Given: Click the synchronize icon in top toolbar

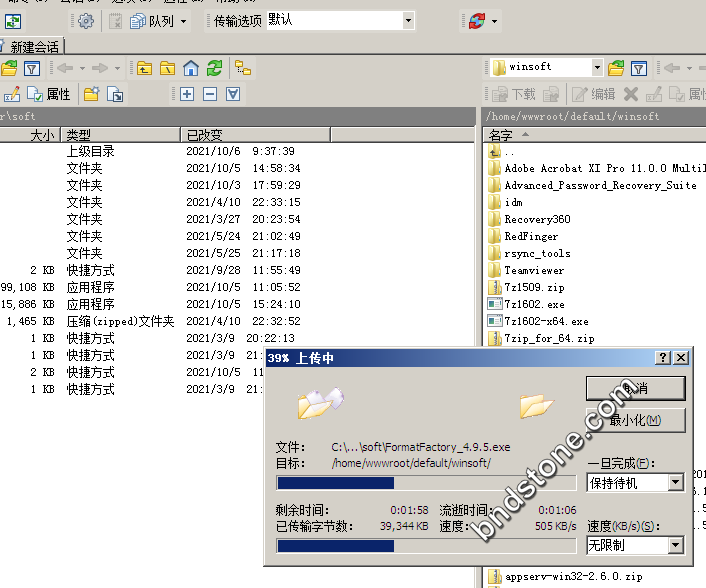Looking at the screenshot, I should pyautogui.click(x=15, y=21).
